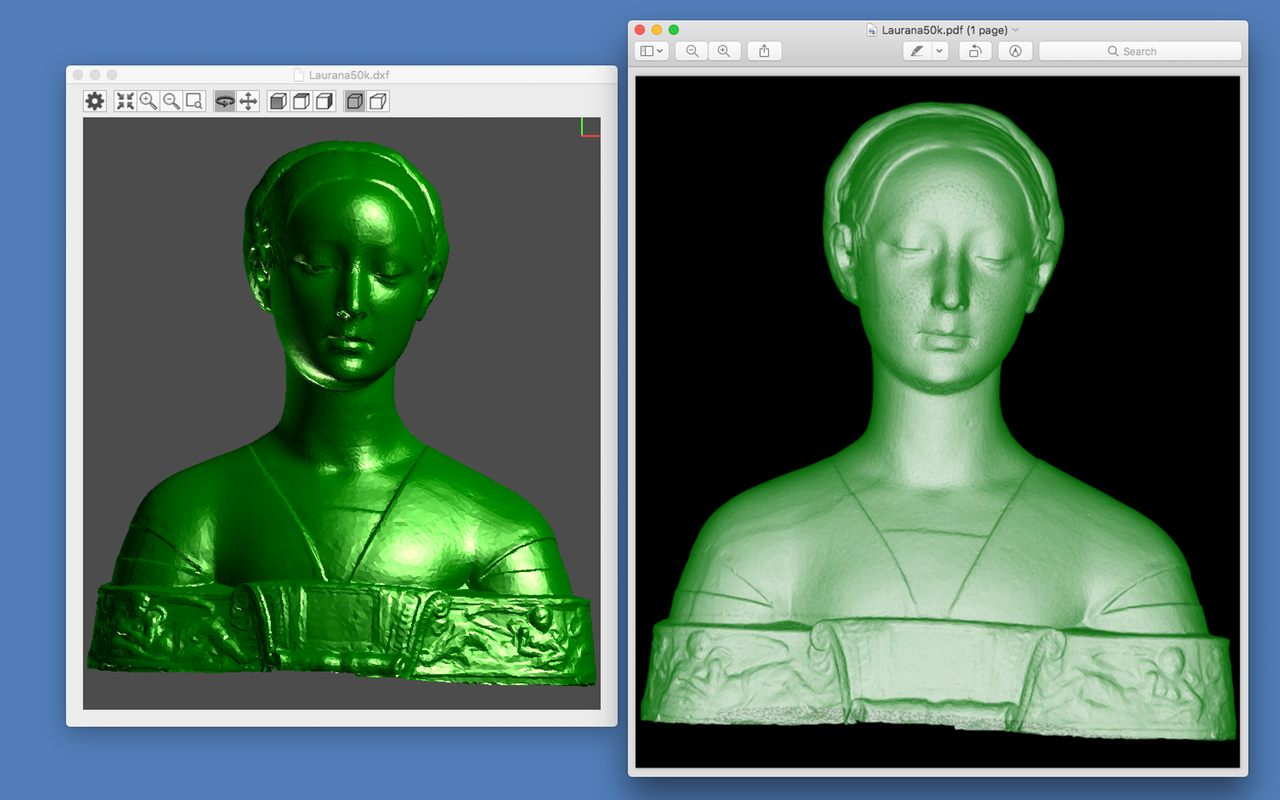Open Laurana50k.pdf title dropdown chevron
Image resolution: width=1280 pixels, height=800 pixels.
tap(1016, 30)
